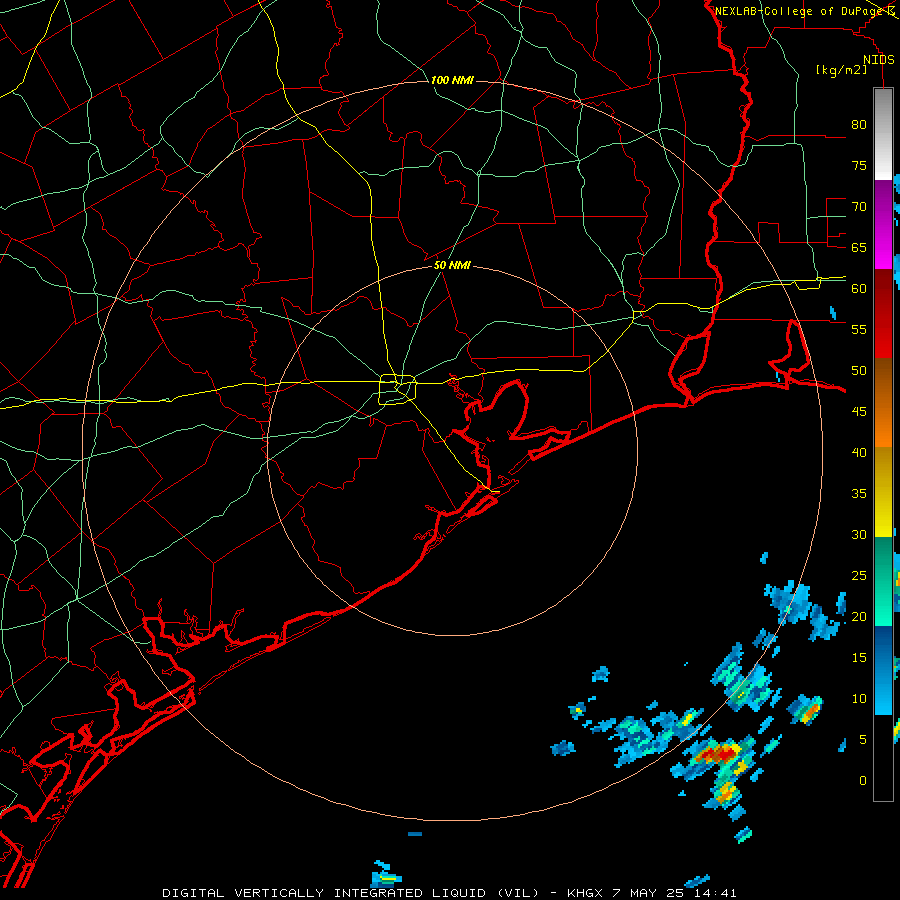Click the 15 value on the scale
Image resolution: width=900 pixels, height=900 pixels.
click(x=859, y=657)
